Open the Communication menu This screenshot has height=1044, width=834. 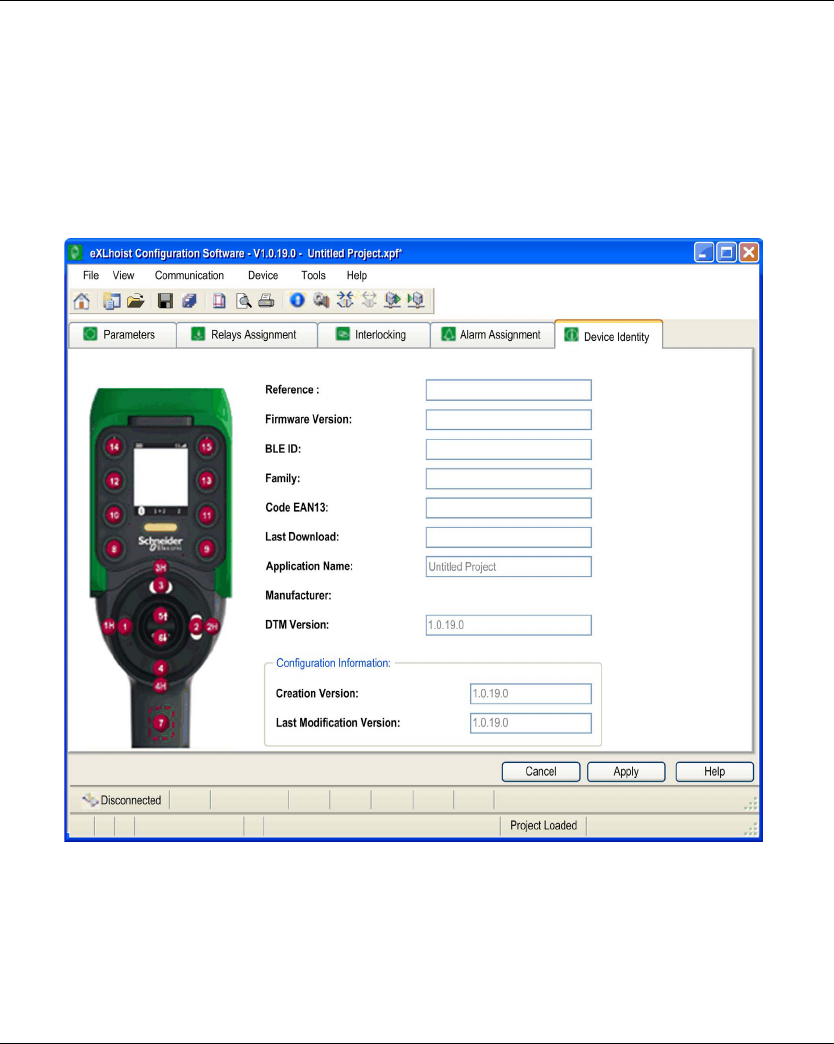point(189,275)
